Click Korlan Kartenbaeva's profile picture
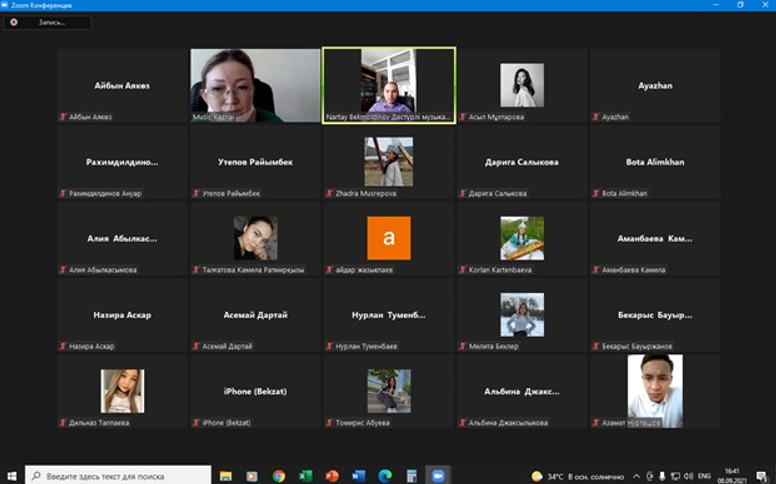This screenshot has width=776, height=484. pyautogui.click(x=522, y=238)
